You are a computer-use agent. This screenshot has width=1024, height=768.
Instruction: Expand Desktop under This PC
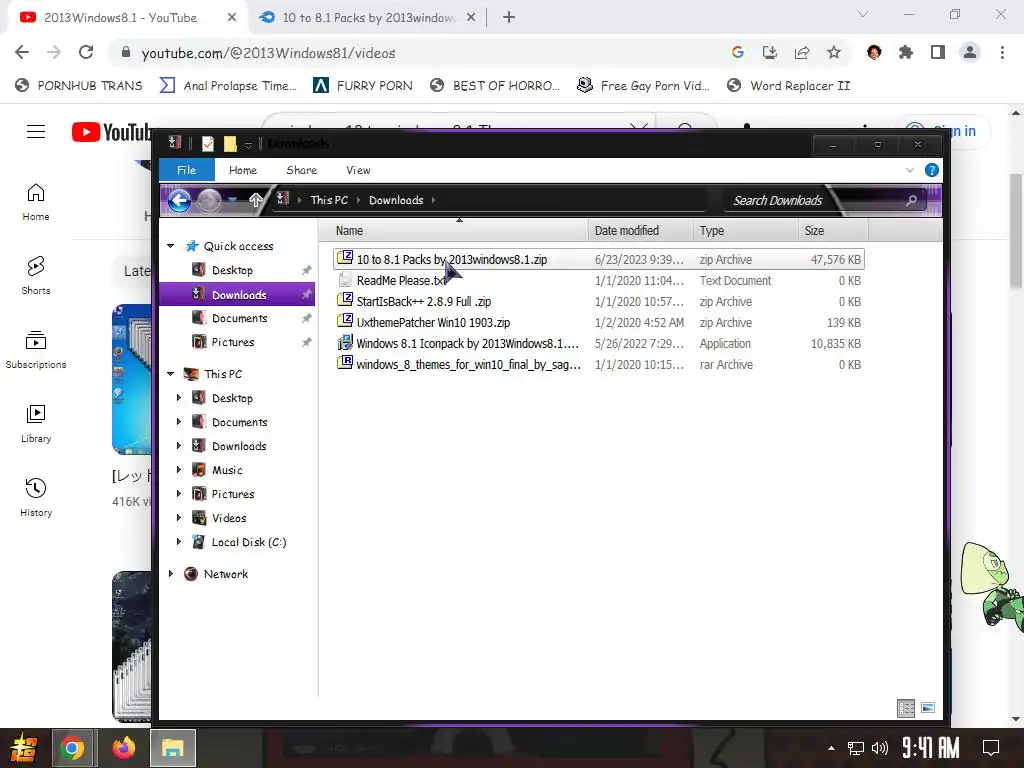(179, 398)
